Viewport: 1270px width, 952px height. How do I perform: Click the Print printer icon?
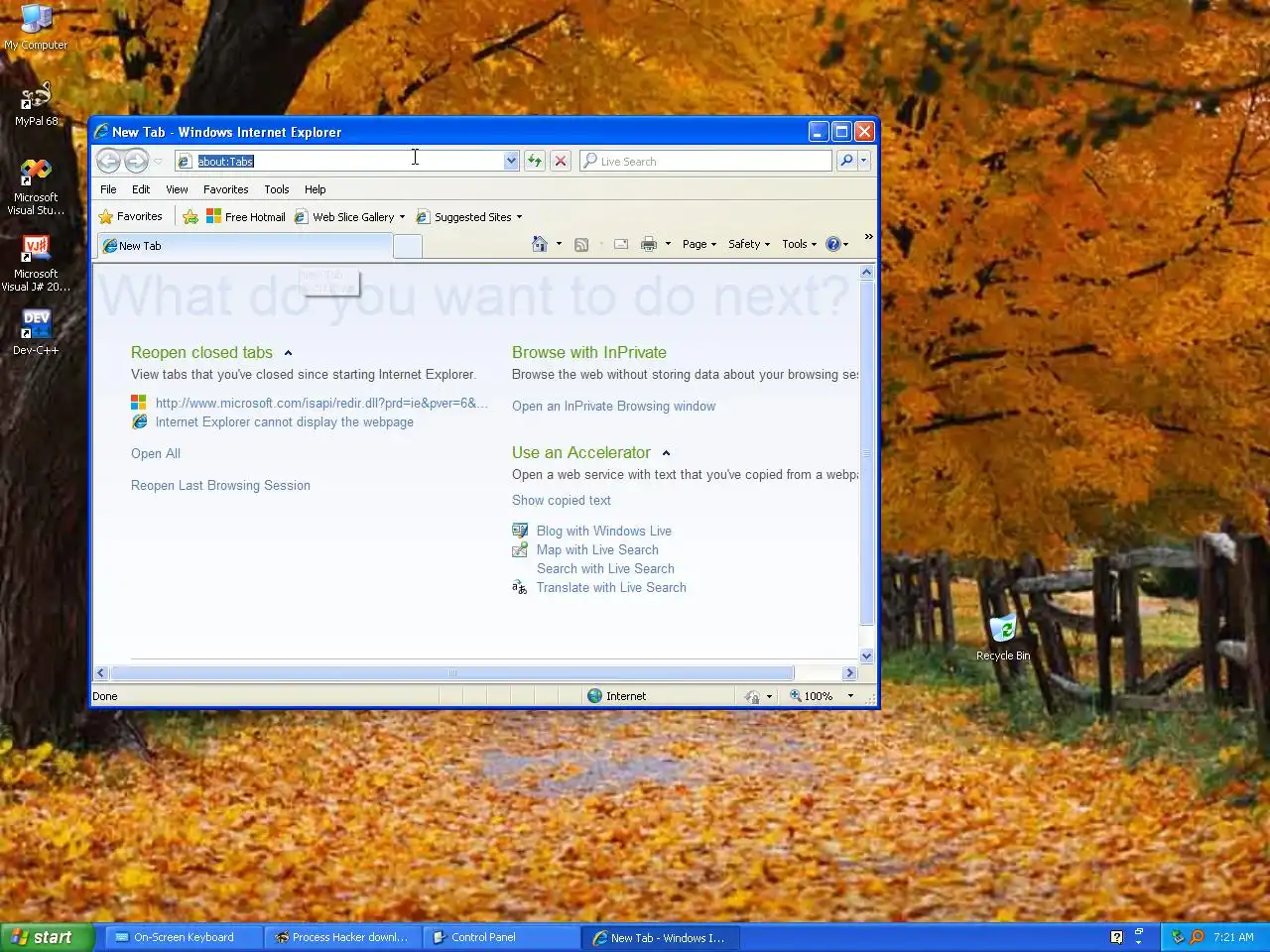pos(649,244)
